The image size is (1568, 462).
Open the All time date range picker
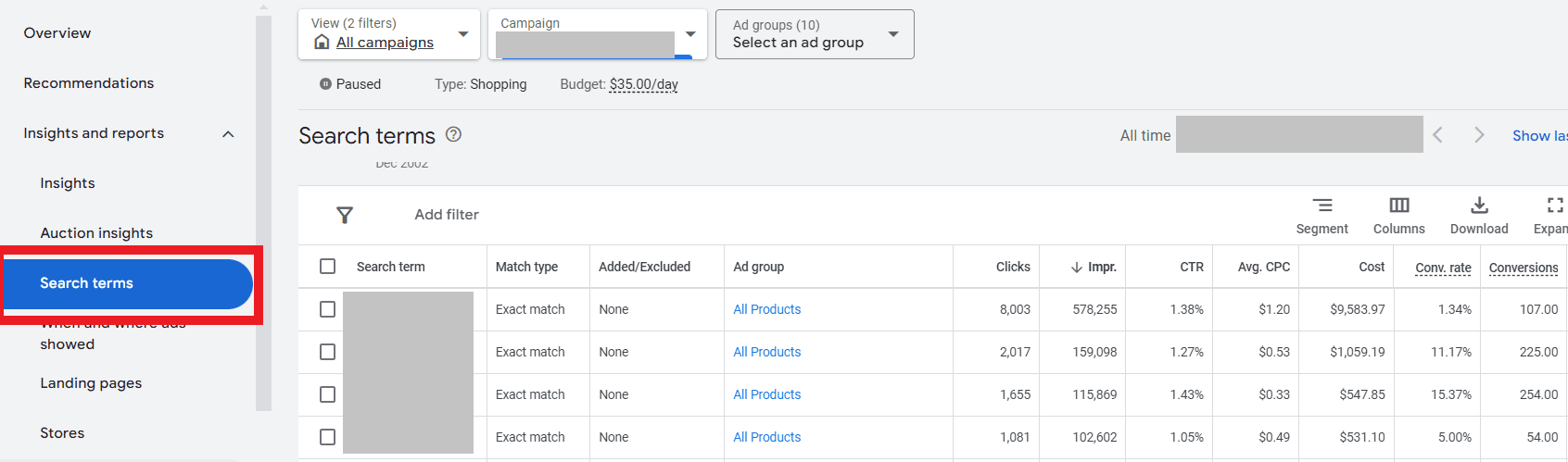tap(1271, 135)
